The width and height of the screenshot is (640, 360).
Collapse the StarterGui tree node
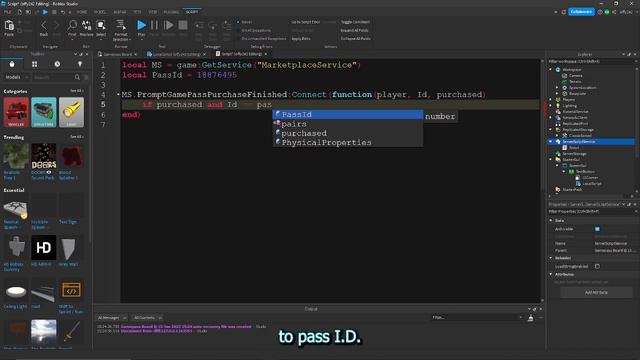pyautogui.click(x=551, y=160)
